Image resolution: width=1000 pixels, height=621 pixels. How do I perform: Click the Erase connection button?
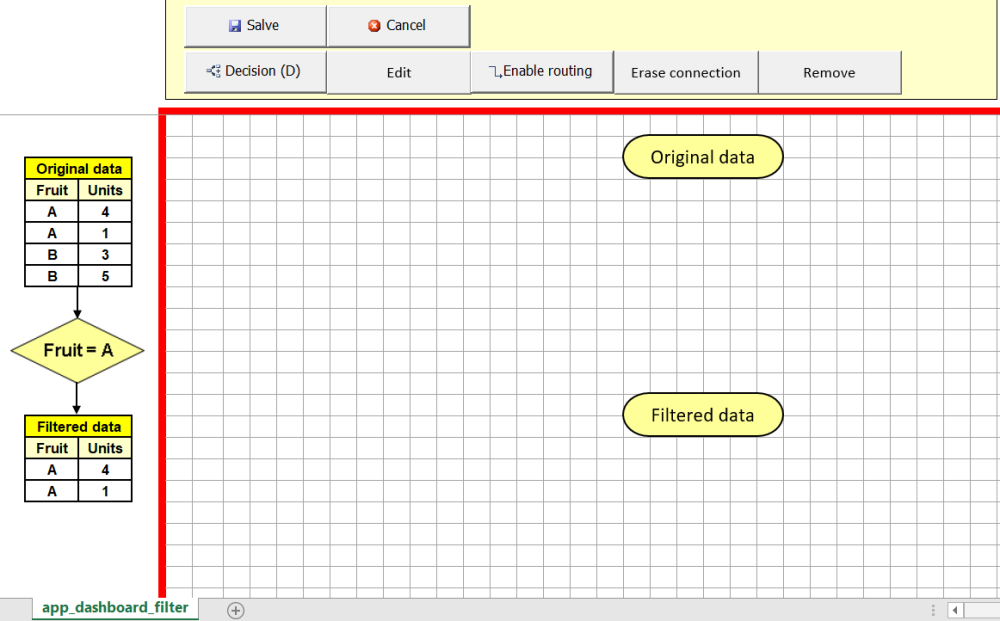point(686,72)
